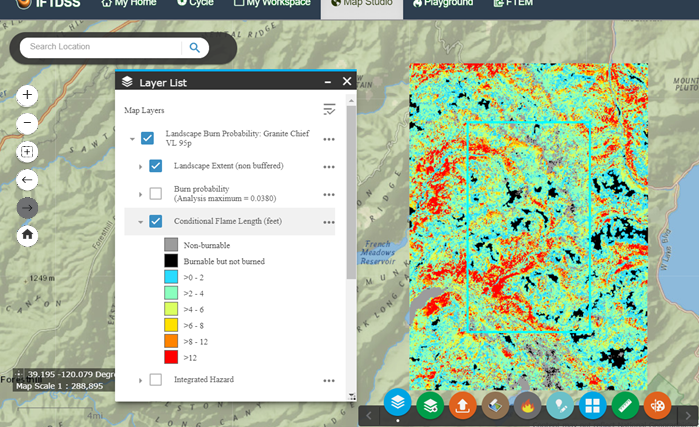Viewport: 700px width, 427px height.
Task: Zoom in on the map
Action: (x=27, y=96)
